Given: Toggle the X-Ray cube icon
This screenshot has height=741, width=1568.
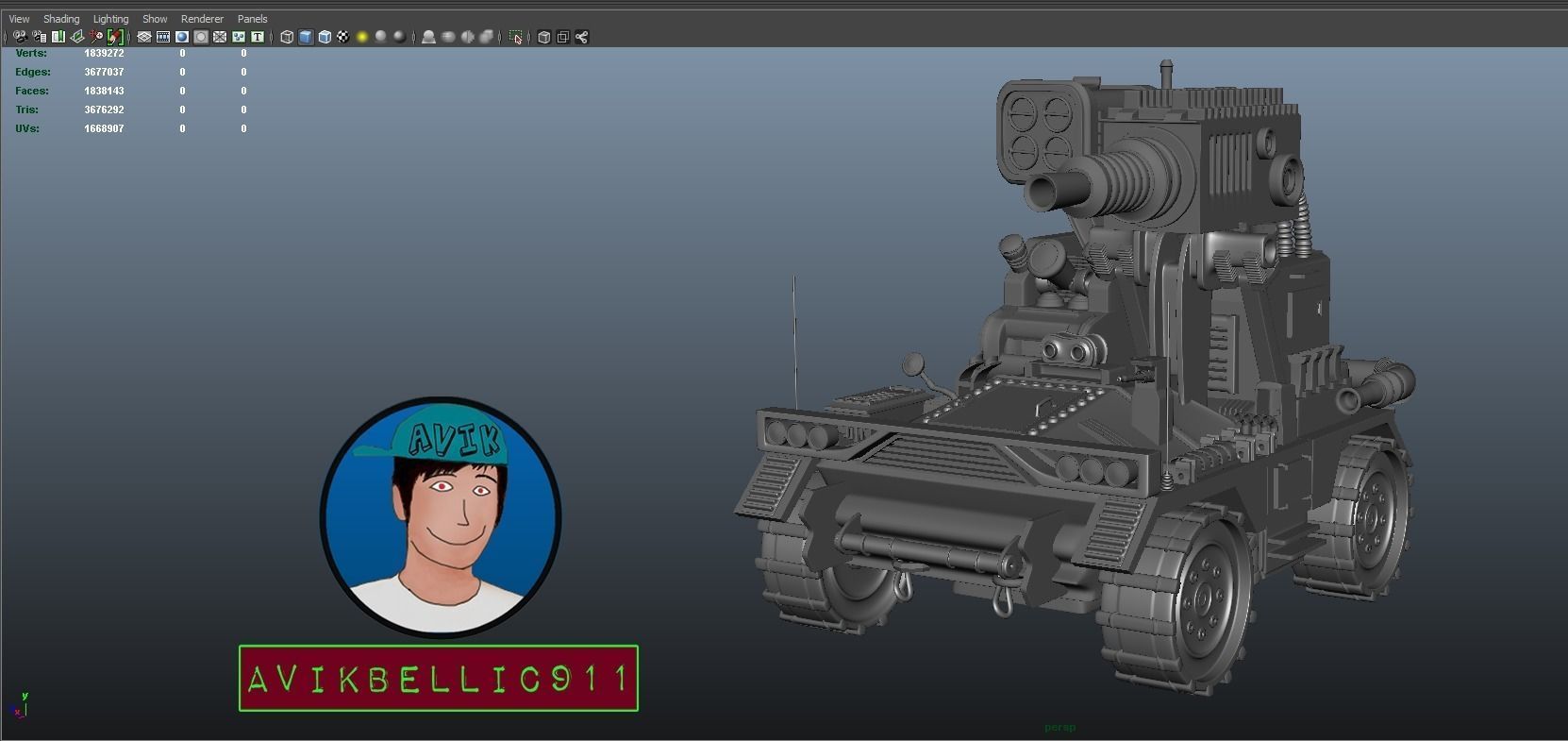Looking at the screenshot, I should coord(543,37).
